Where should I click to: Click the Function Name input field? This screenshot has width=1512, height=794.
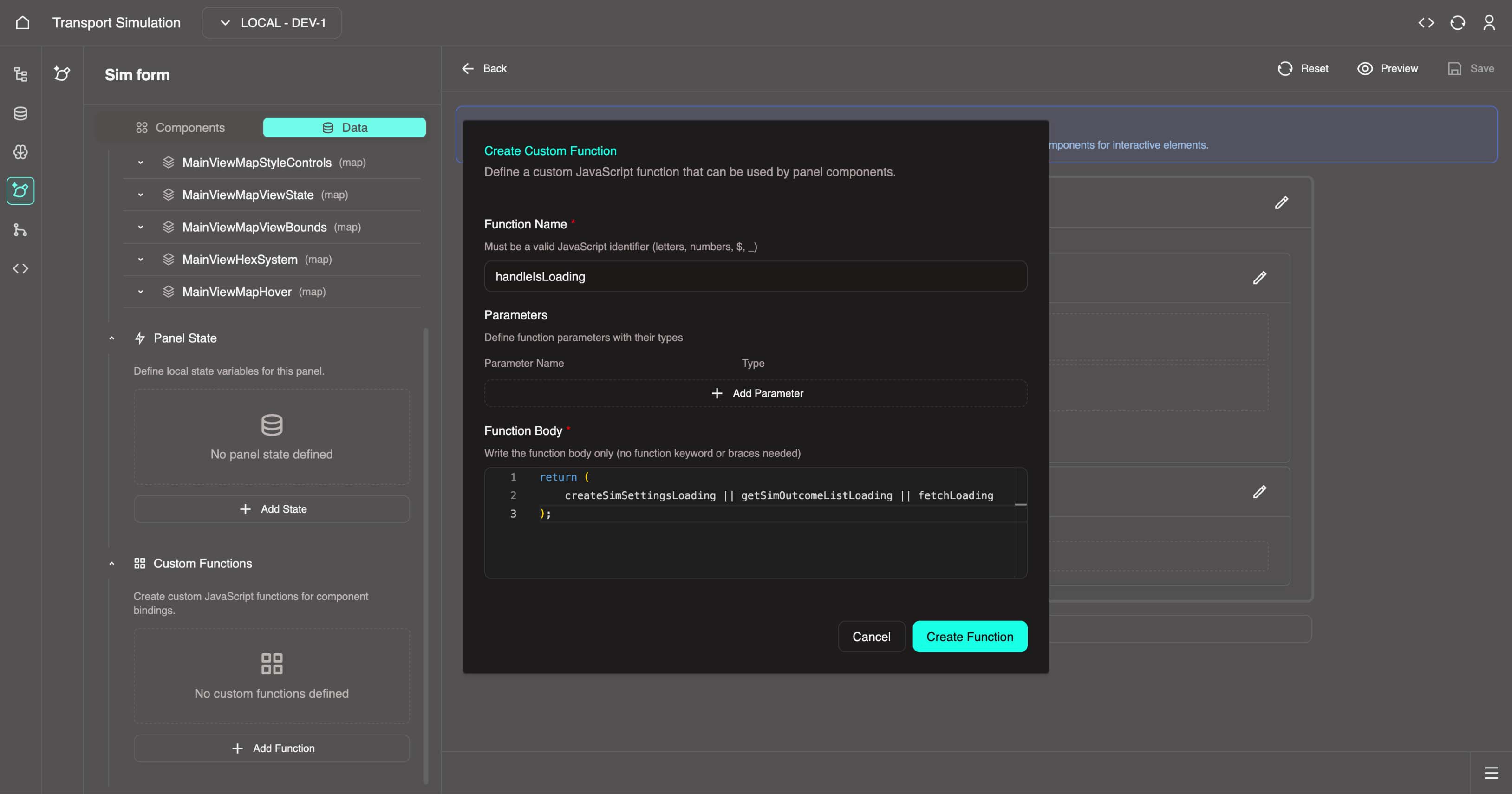pyautogui.click(x=756, y=276)
